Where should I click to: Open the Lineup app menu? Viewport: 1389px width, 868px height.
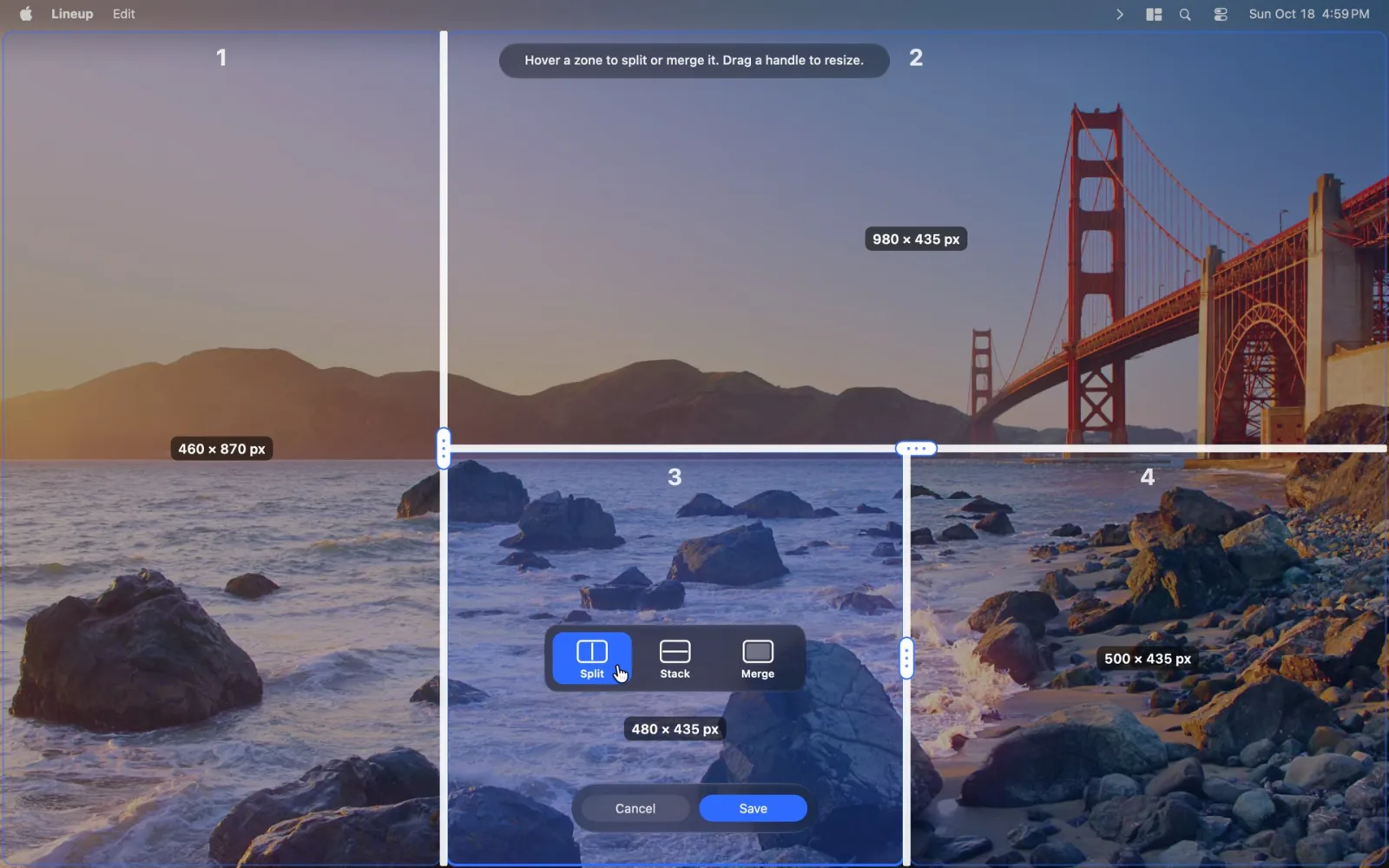pyautogui.click(x=72, y=14)
